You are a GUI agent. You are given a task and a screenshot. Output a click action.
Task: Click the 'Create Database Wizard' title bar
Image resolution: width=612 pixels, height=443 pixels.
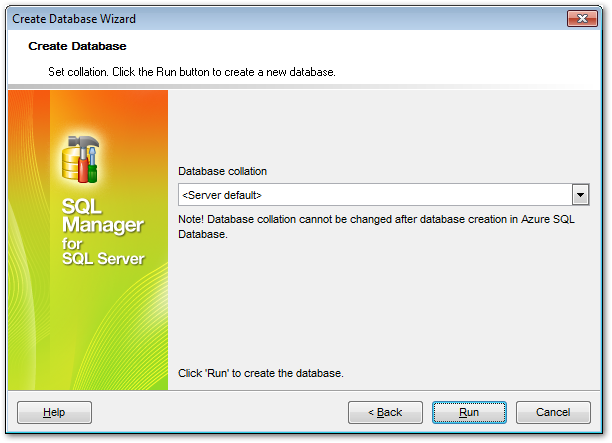point(200,18)
